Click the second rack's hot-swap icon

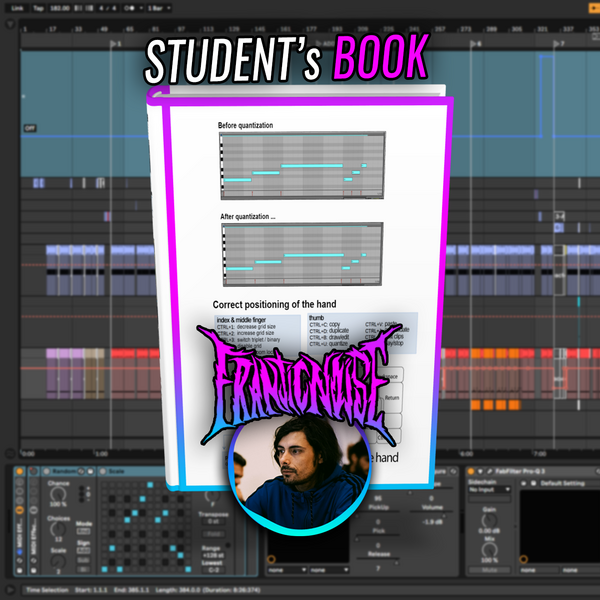click(34, 561)
